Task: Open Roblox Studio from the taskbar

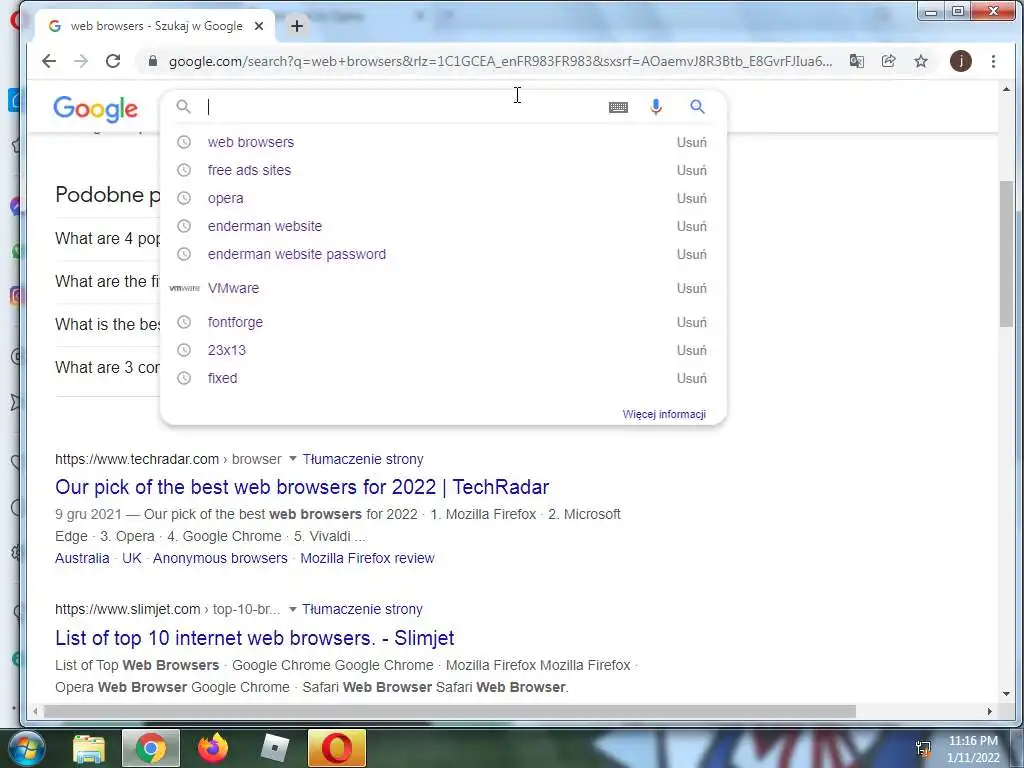Action: coord(275,749)
